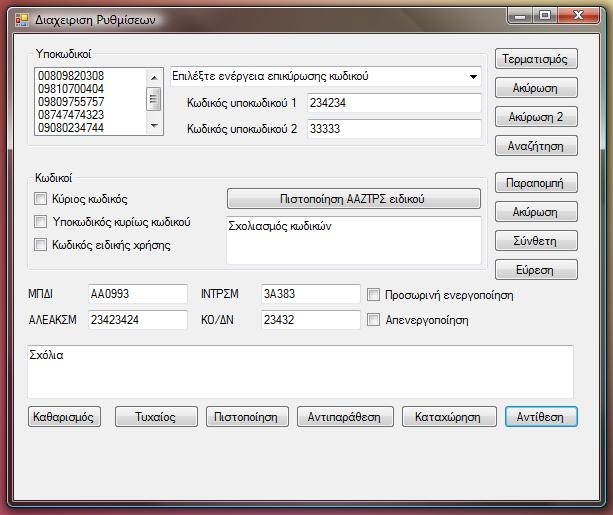613x515 pixels.
Task: Click the Ακύρωση 2 button
Action: tap(536, 117)
